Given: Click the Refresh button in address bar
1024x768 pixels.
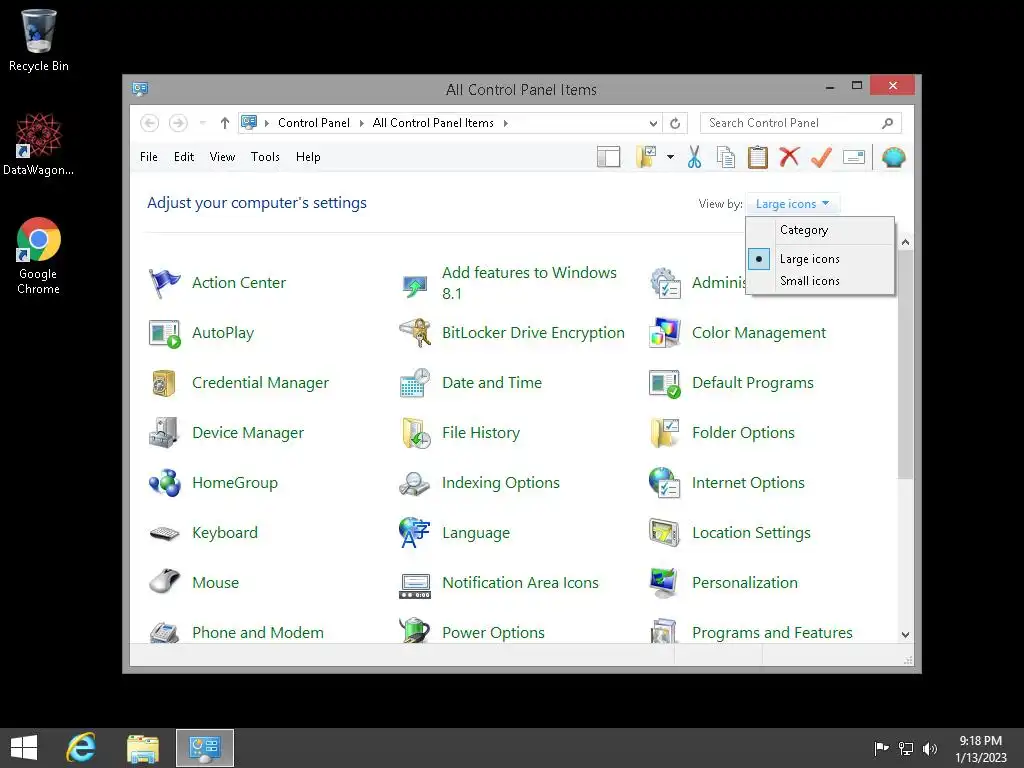Looking at the screenshot, I should point(675,123).
